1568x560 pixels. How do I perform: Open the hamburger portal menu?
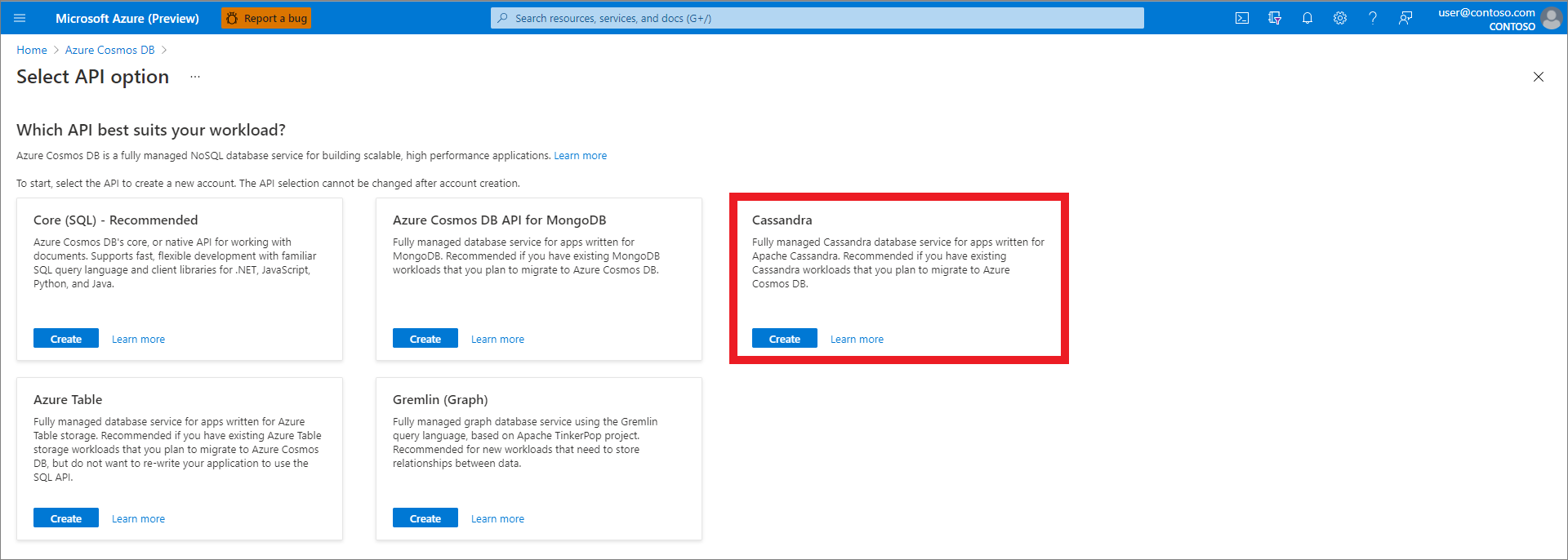pos(20,18)
